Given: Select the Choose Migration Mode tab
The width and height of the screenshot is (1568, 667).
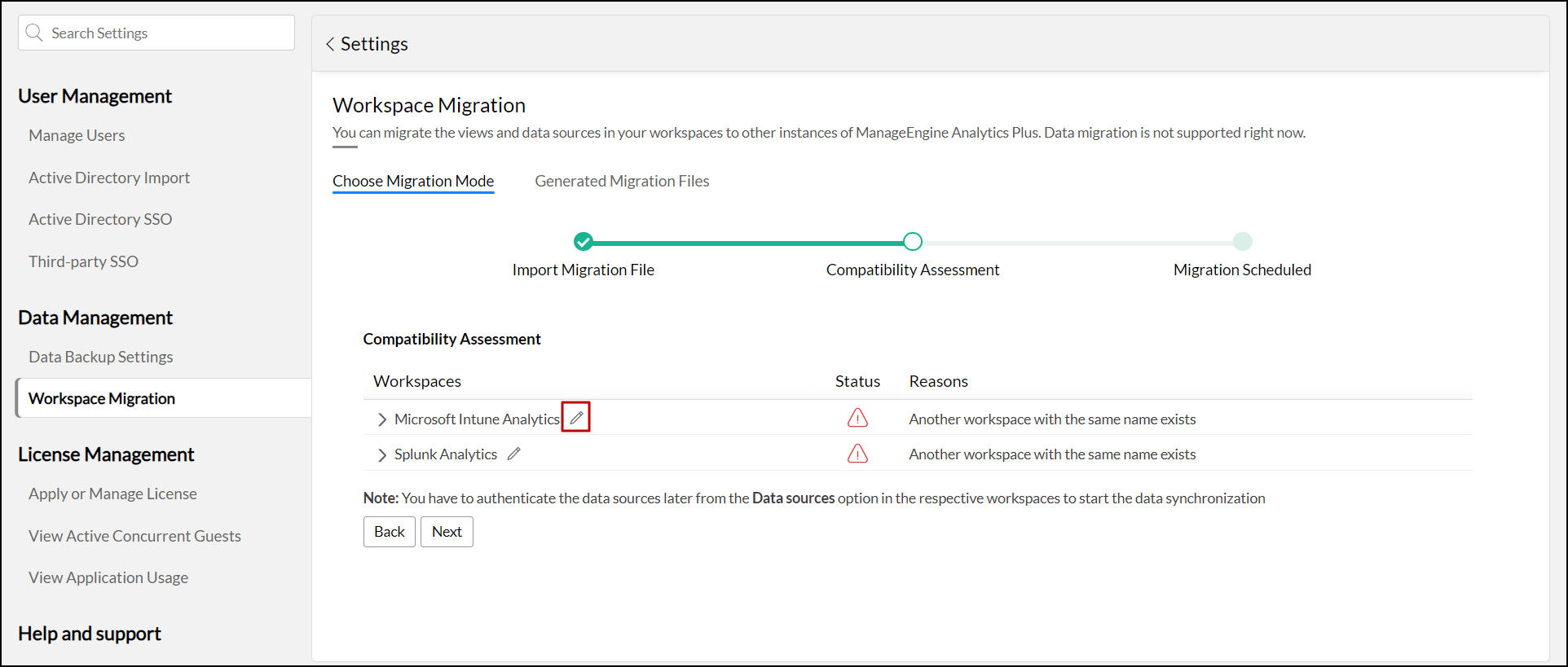Looking at the screenshot, I should tap(413, 181).
